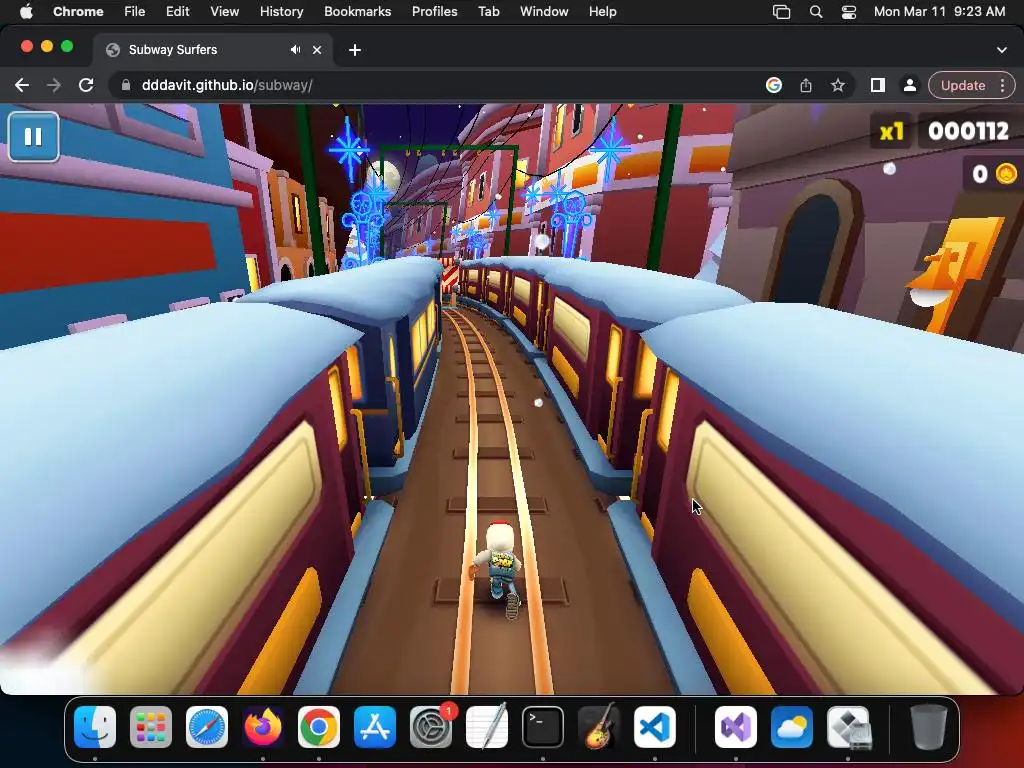Open the Chrome profile avatar
The image size is (1024, 768).
point(909,85)
